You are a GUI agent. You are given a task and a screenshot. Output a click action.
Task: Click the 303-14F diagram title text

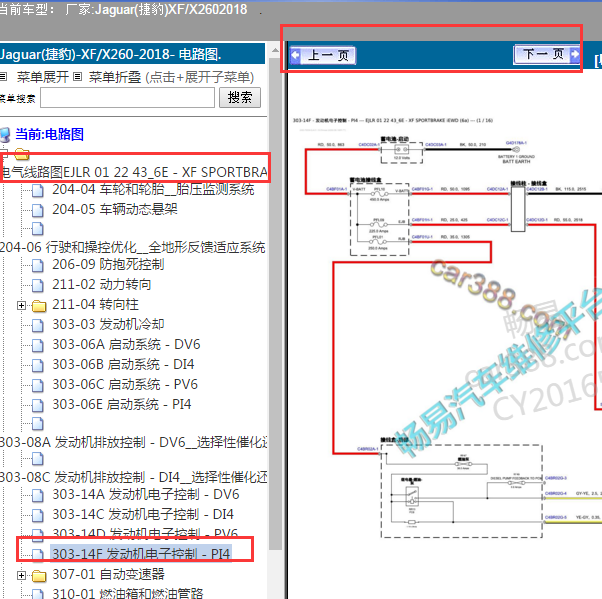(393, 120)
